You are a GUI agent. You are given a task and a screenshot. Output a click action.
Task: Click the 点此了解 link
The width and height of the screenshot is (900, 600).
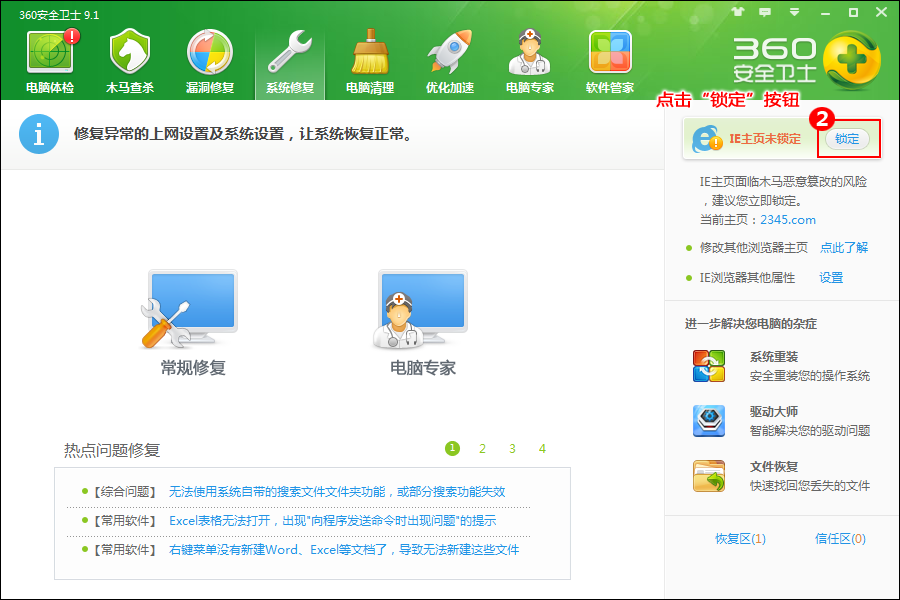coord(843,247)
